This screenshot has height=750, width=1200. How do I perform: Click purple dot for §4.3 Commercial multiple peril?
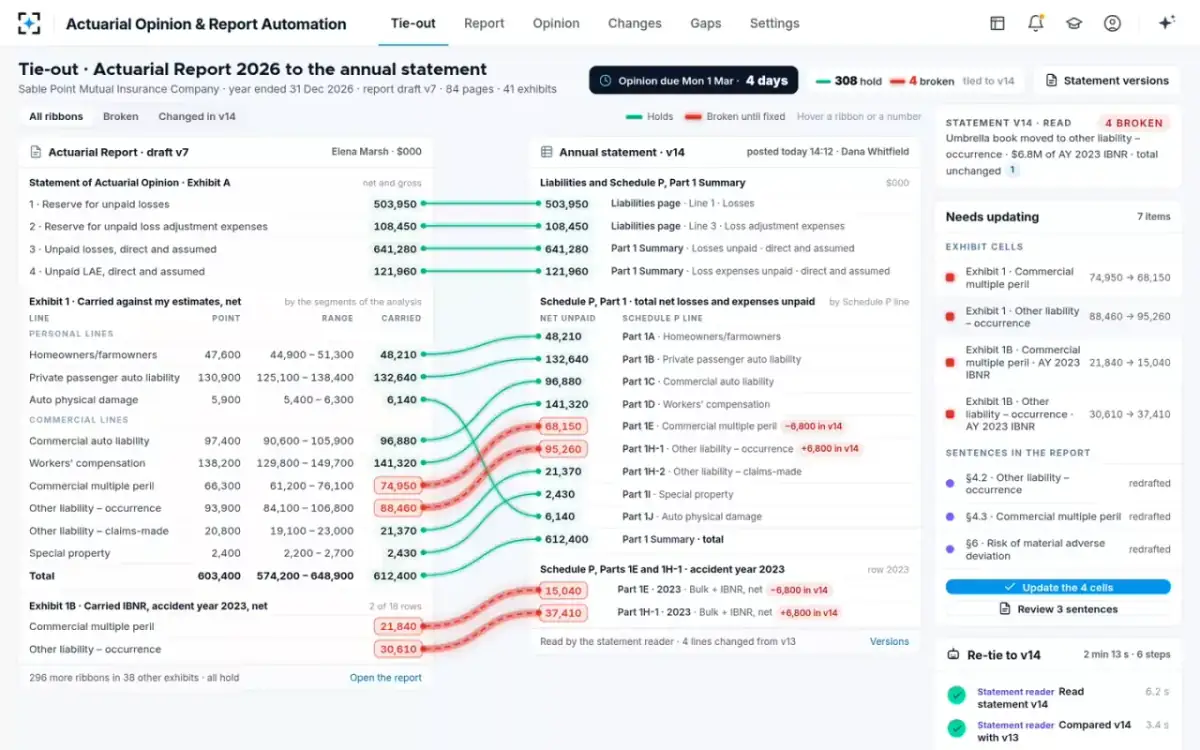click(x=950, y=517)
